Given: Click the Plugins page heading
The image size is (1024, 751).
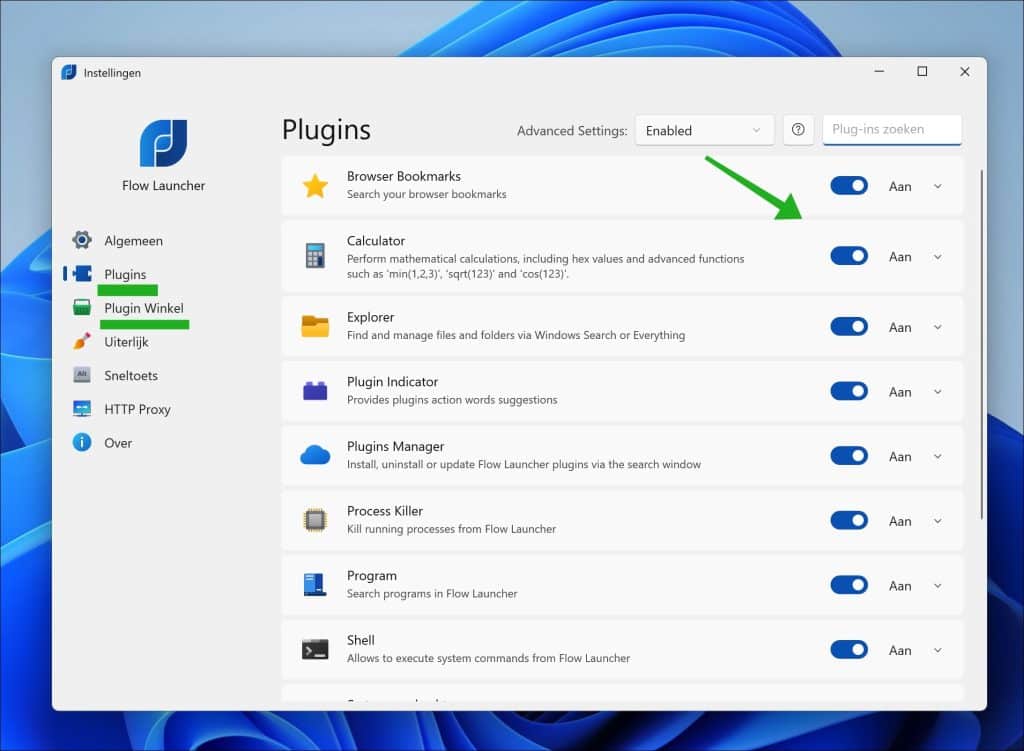Looking at the screenshot, I should (x=327, y=130).
